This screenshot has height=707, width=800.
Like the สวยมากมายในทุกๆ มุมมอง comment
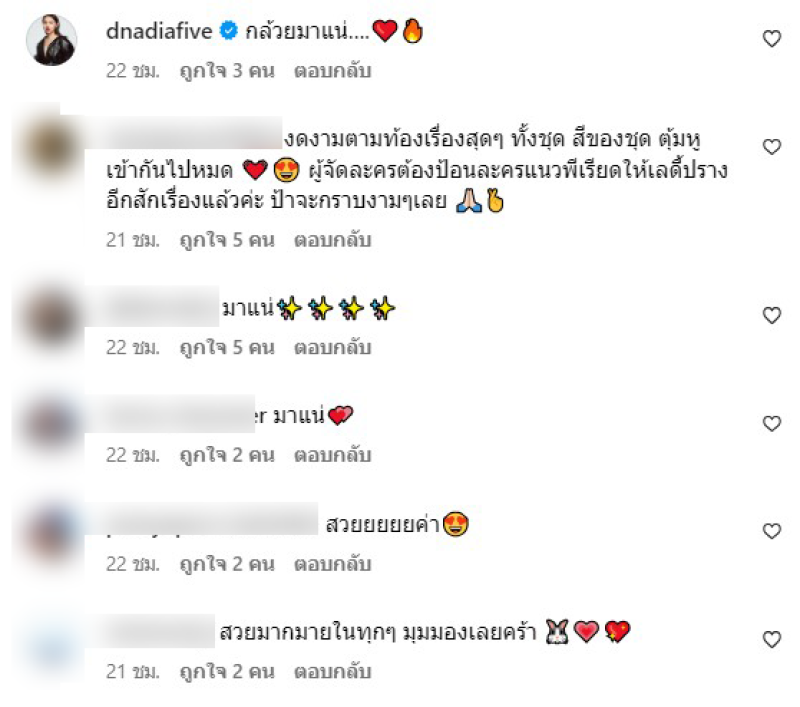click(x=771, y=639)
